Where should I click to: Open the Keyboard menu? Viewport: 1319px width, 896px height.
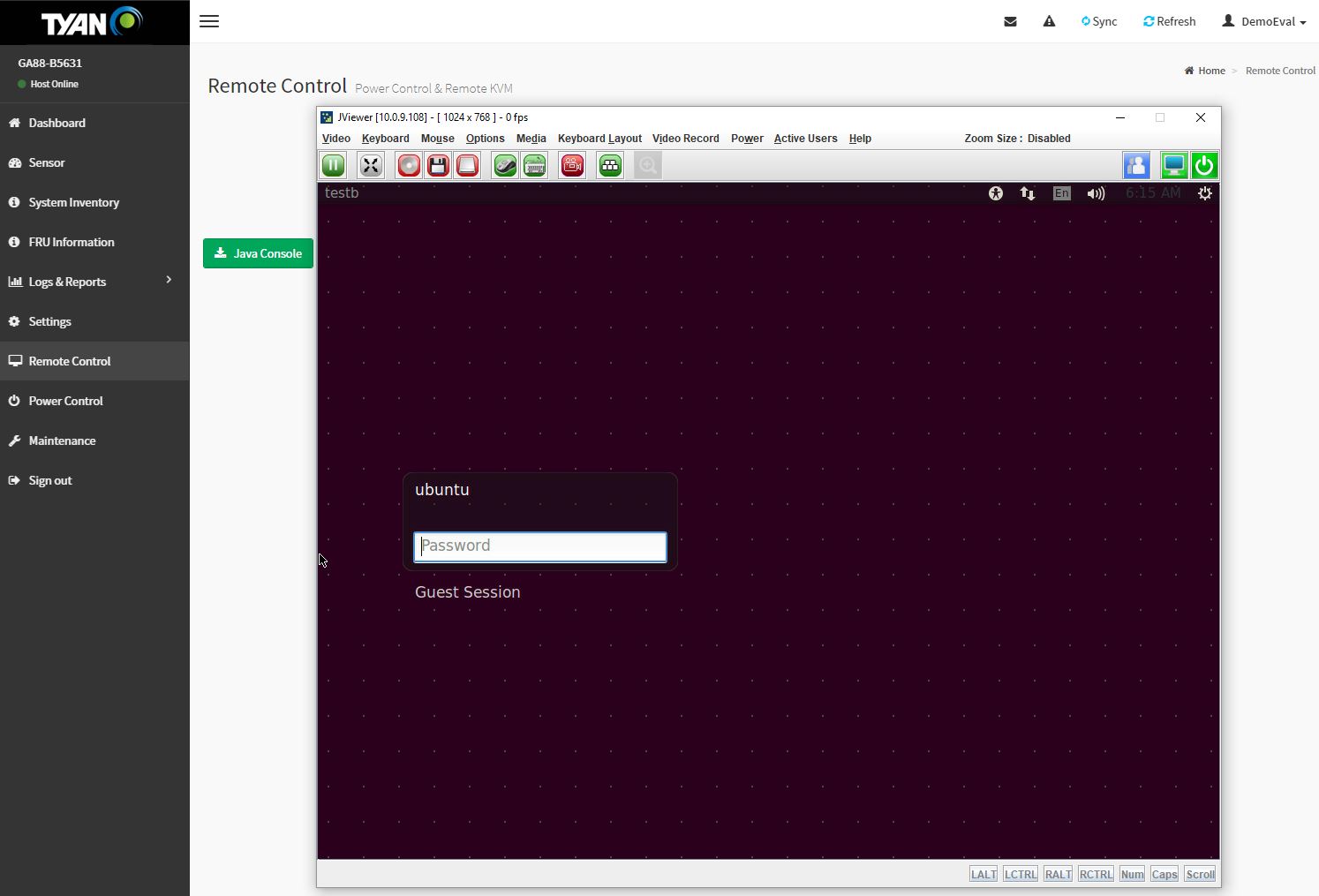(x=386, y=139)
